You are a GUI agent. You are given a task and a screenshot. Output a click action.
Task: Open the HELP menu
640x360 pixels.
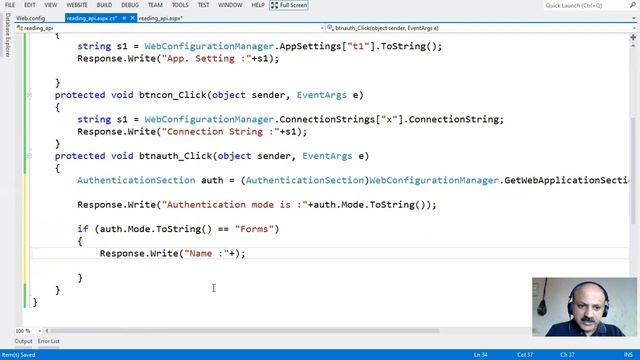coord(258,5)
